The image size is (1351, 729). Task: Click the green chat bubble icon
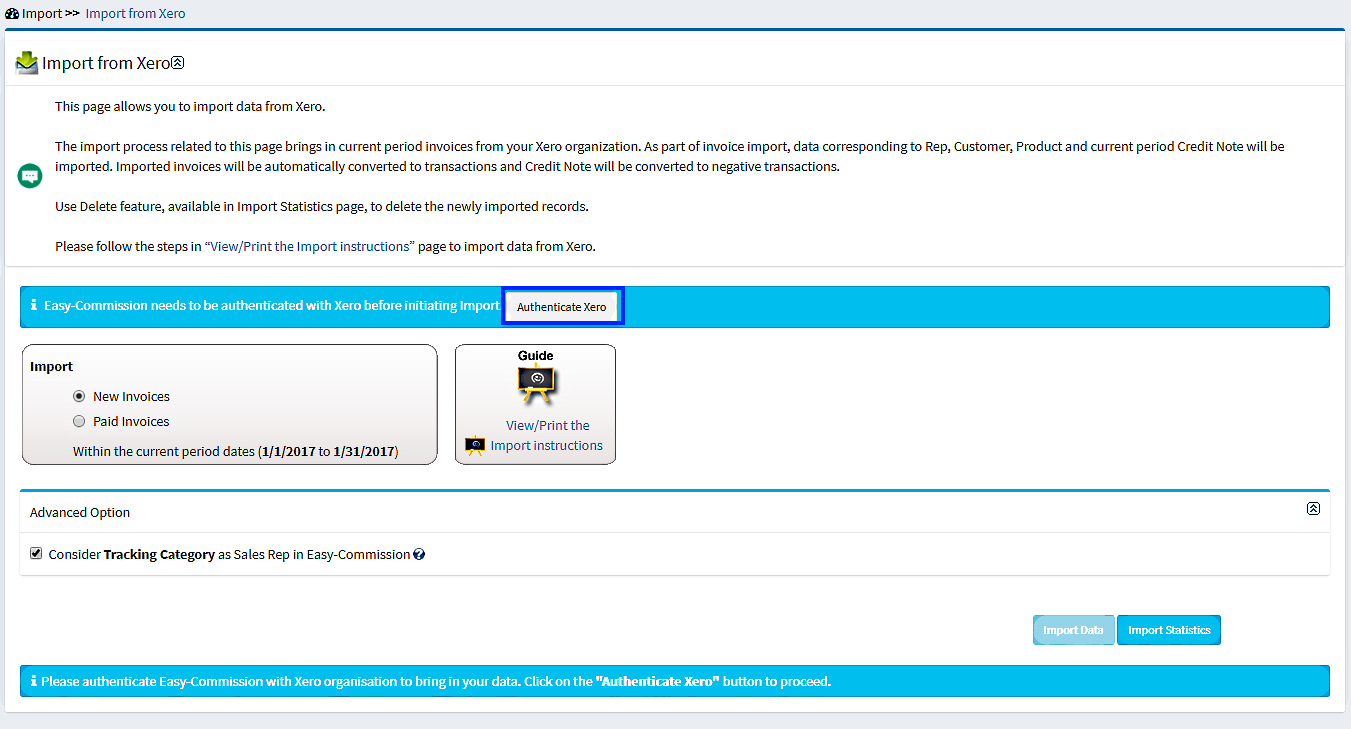30,176
